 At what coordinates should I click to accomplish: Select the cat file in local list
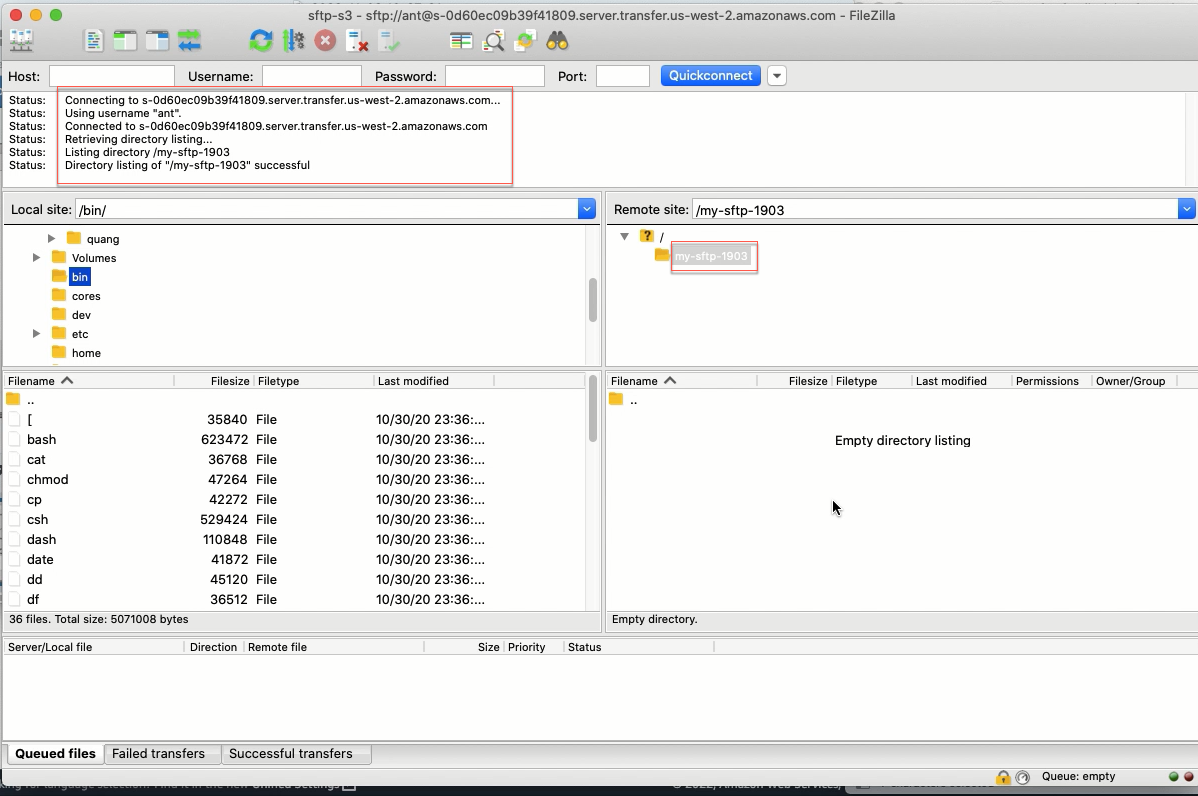[x=294, y=459]
